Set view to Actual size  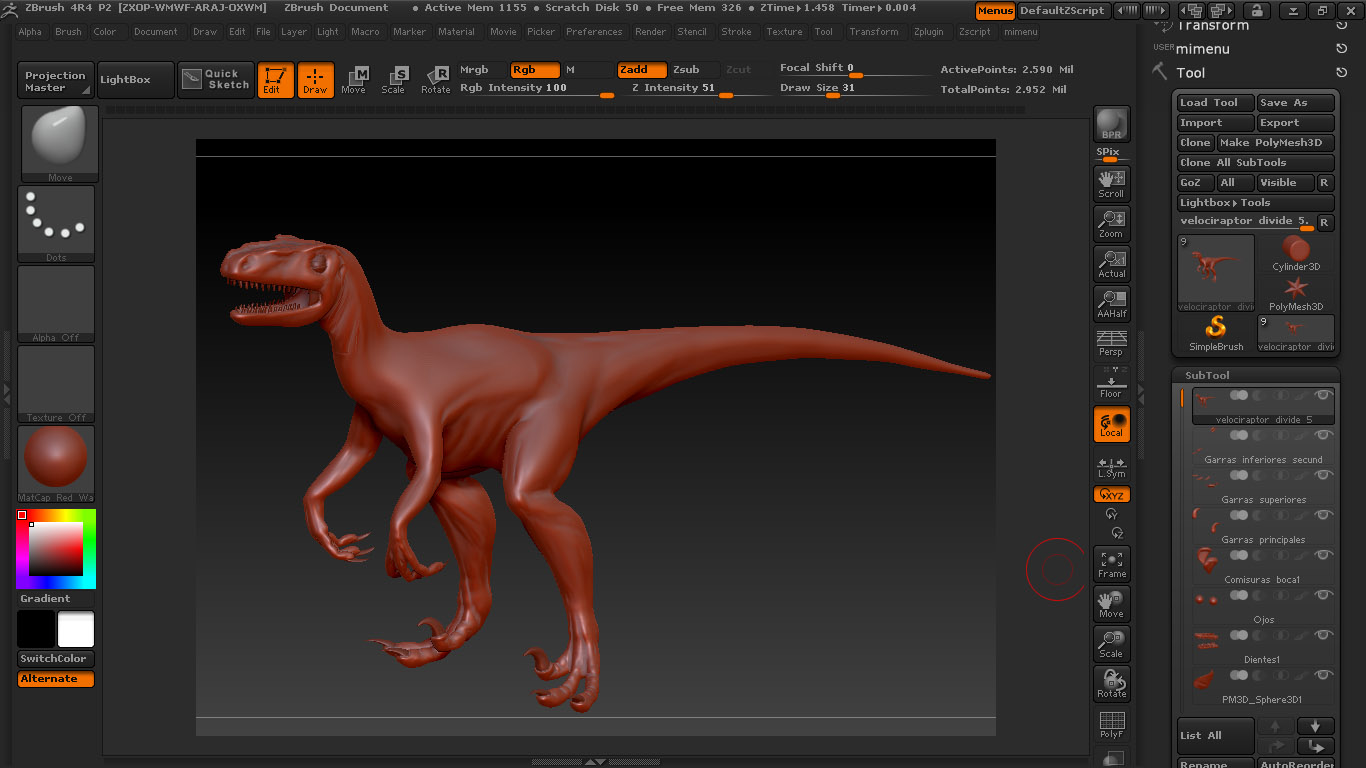click(1111, 263)
